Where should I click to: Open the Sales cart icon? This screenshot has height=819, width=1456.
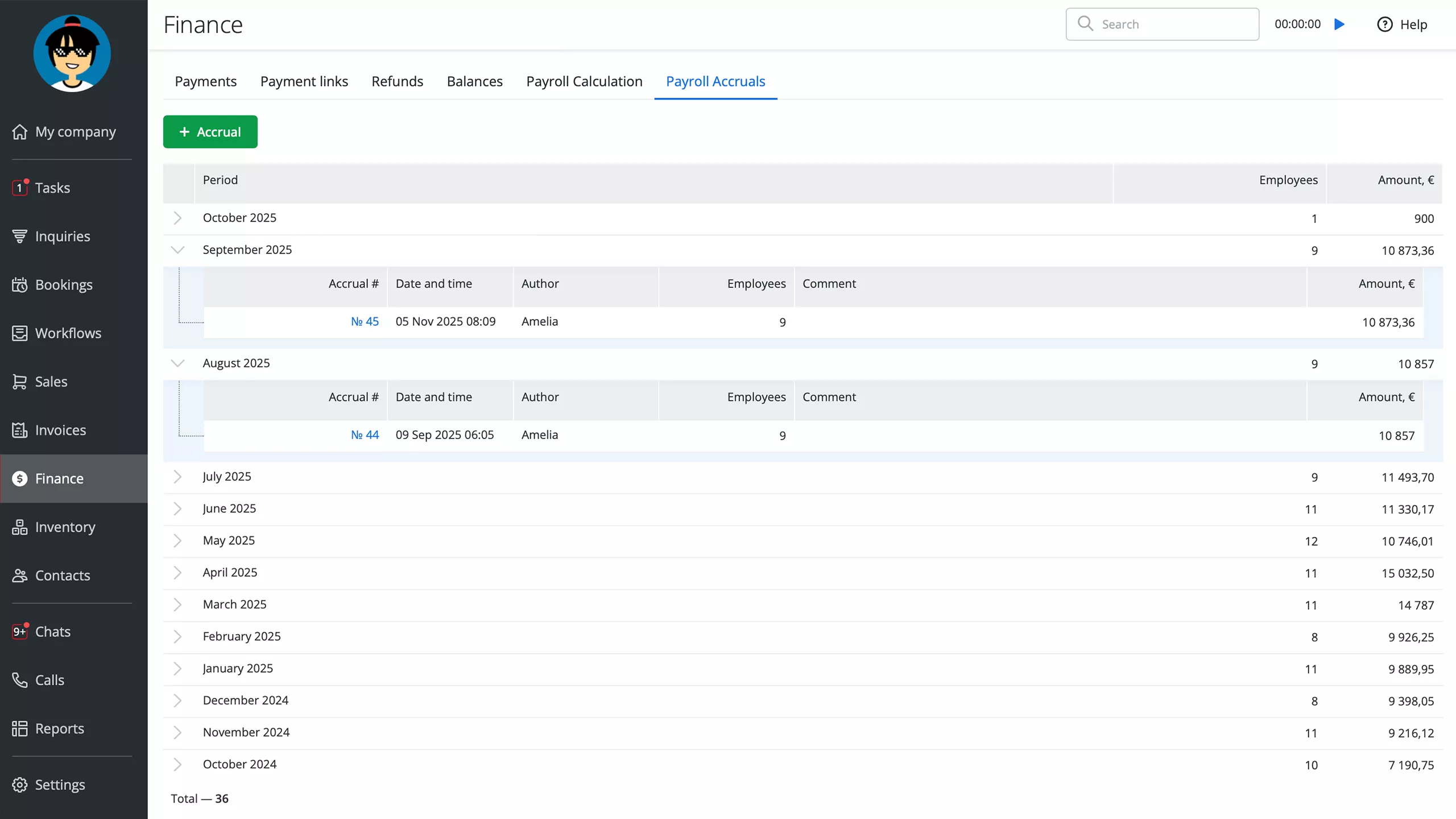tap(20, 382)
